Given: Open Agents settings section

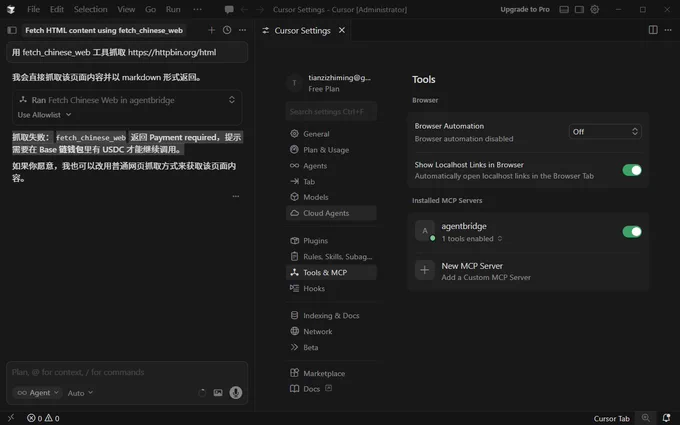Looking at the screenshot, I should (x=331, y=166).
